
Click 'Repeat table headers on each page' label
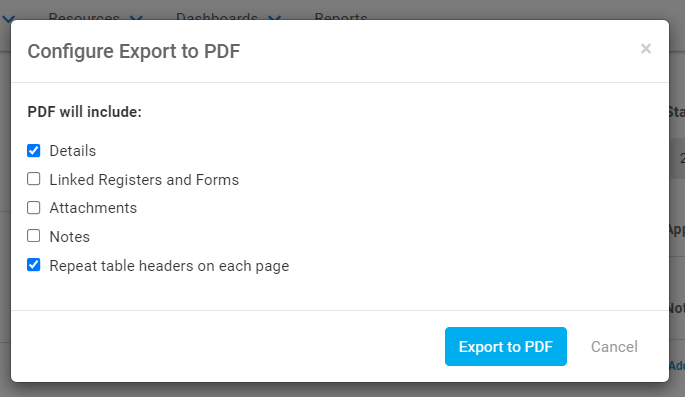(169, 266)
